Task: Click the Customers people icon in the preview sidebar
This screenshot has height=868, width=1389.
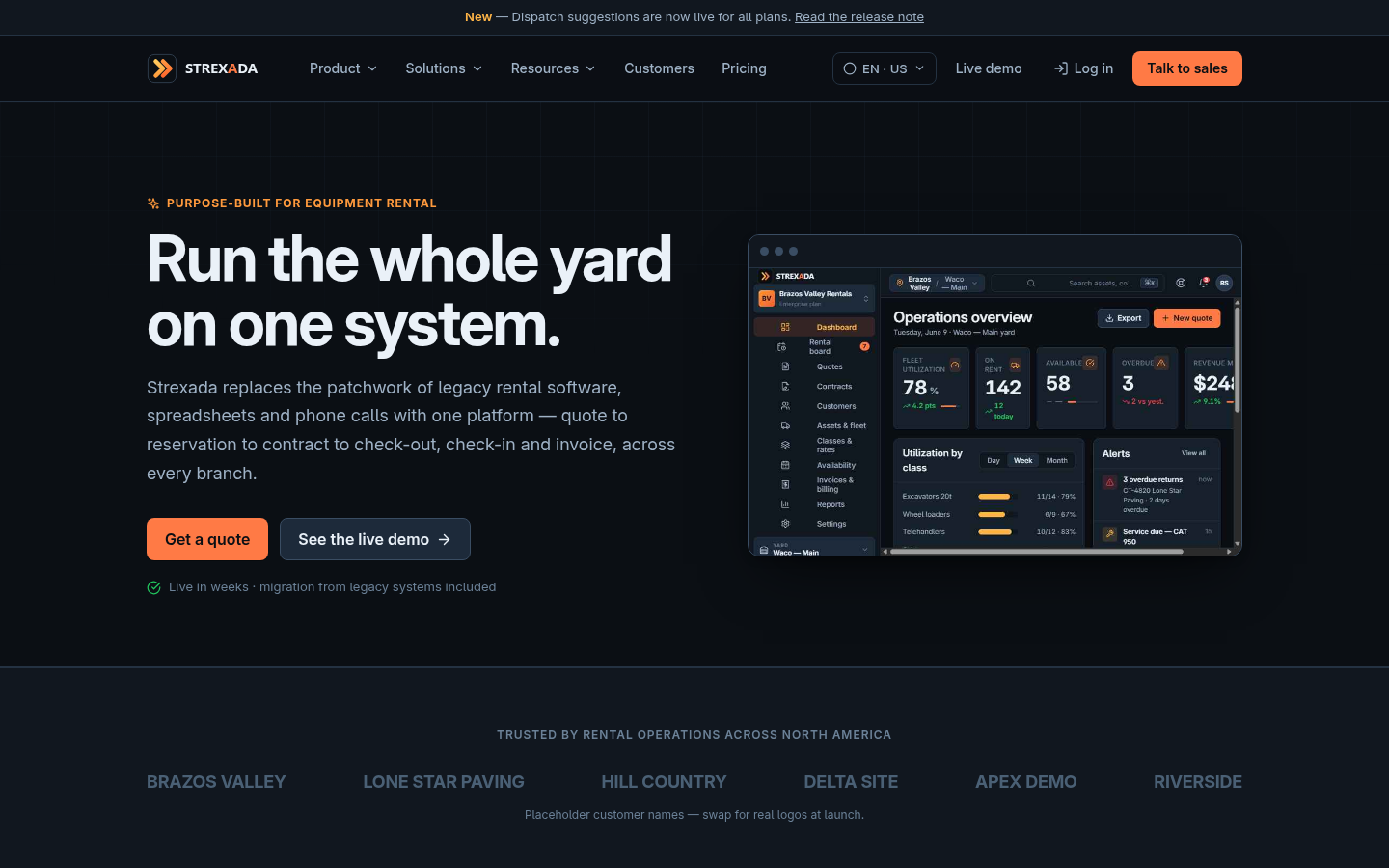Action: click(x=785, y=406)
